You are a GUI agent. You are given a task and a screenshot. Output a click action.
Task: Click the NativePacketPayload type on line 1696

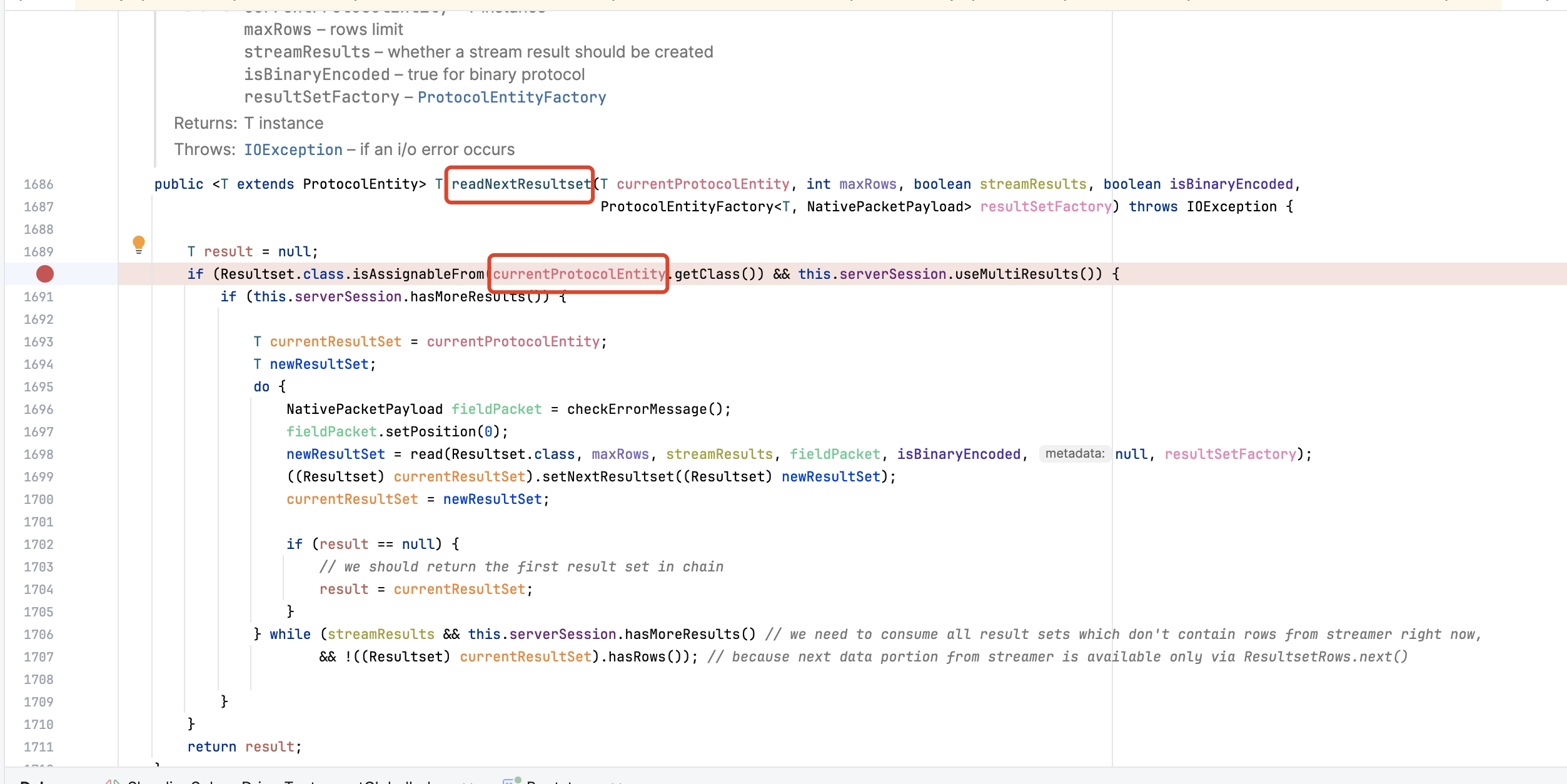click(x=364, y=410)
